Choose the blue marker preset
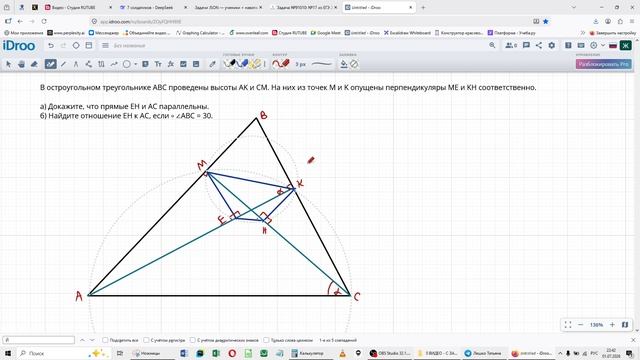 242,64
